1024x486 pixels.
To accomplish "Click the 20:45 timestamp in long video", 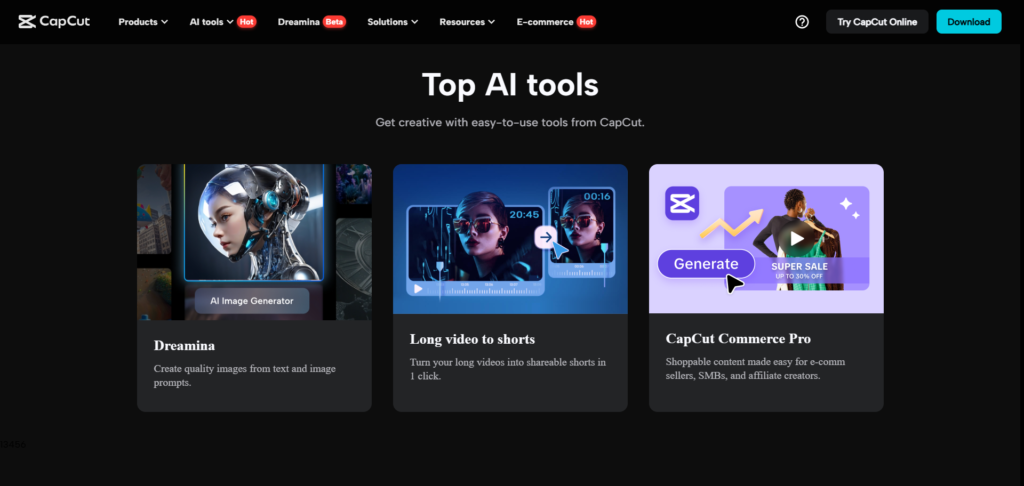I will pyautogui.click(x=524, y=214).
